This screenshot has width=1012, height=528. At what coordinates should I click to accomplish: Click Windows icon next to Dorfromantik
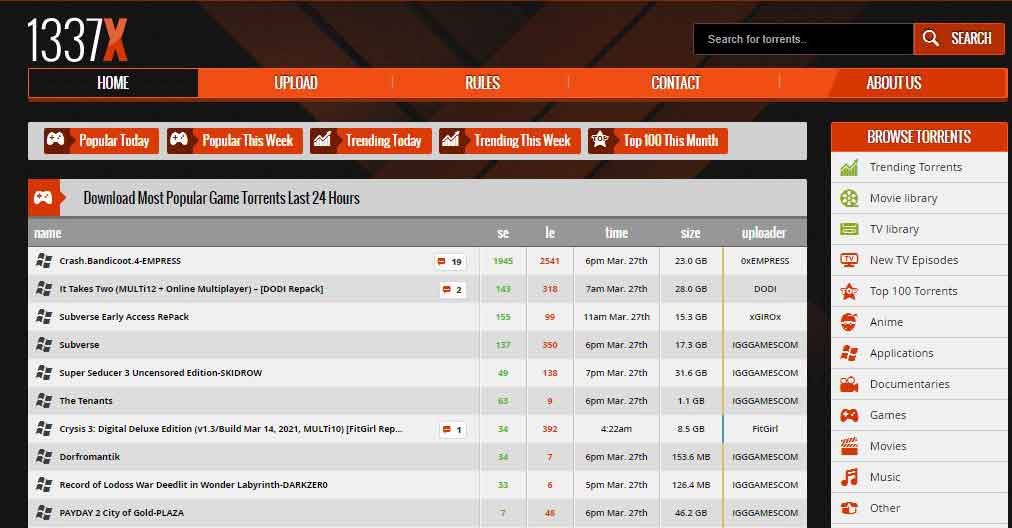[x=44, y=456]
